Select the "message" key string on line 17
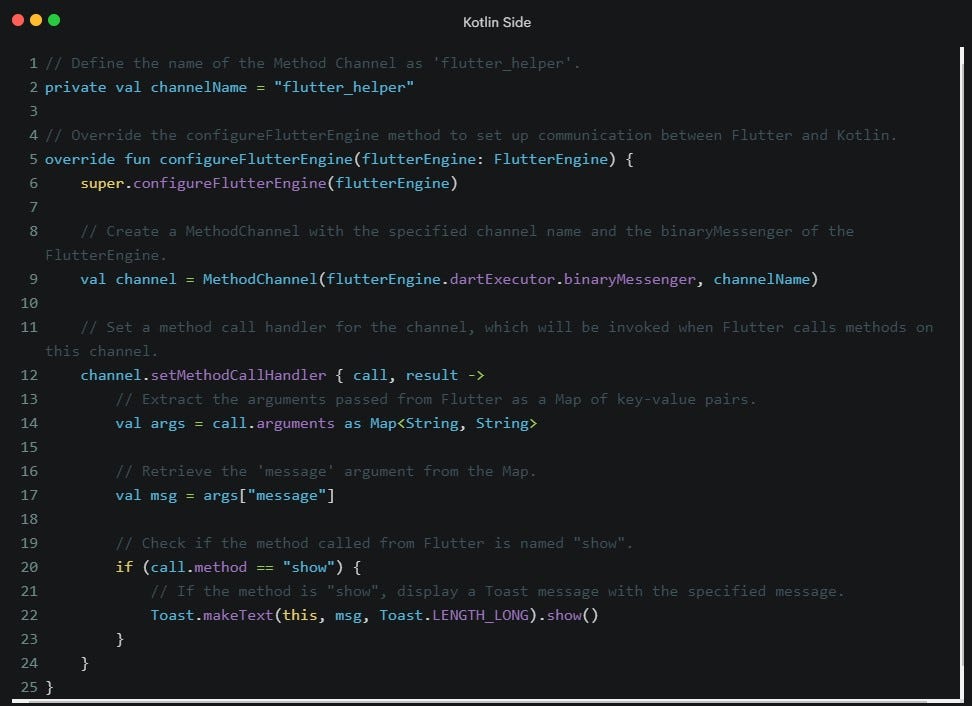 pyautogui.click(x=288, y=495)
